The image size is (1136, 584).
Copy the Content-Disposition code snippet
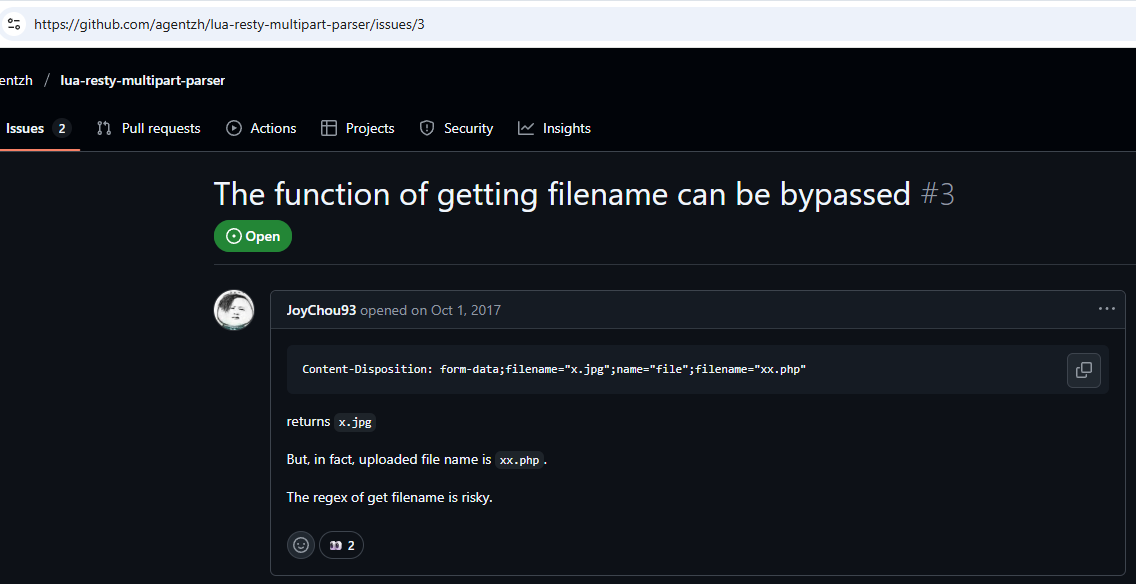pos(1084,370)
